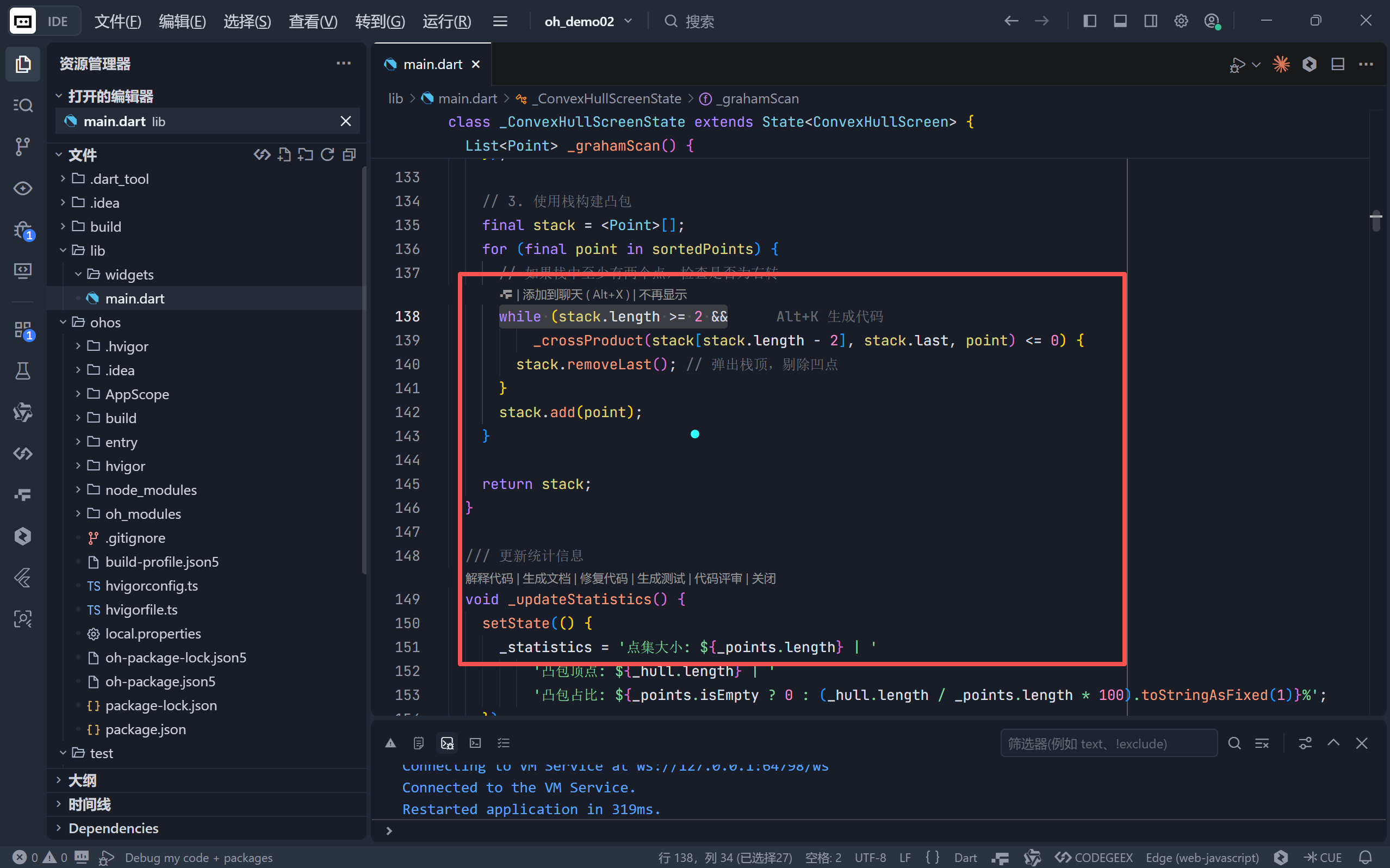Expand the .dart_tool folder
This screenshot has width=1390, height=868.
pos(120,178)
